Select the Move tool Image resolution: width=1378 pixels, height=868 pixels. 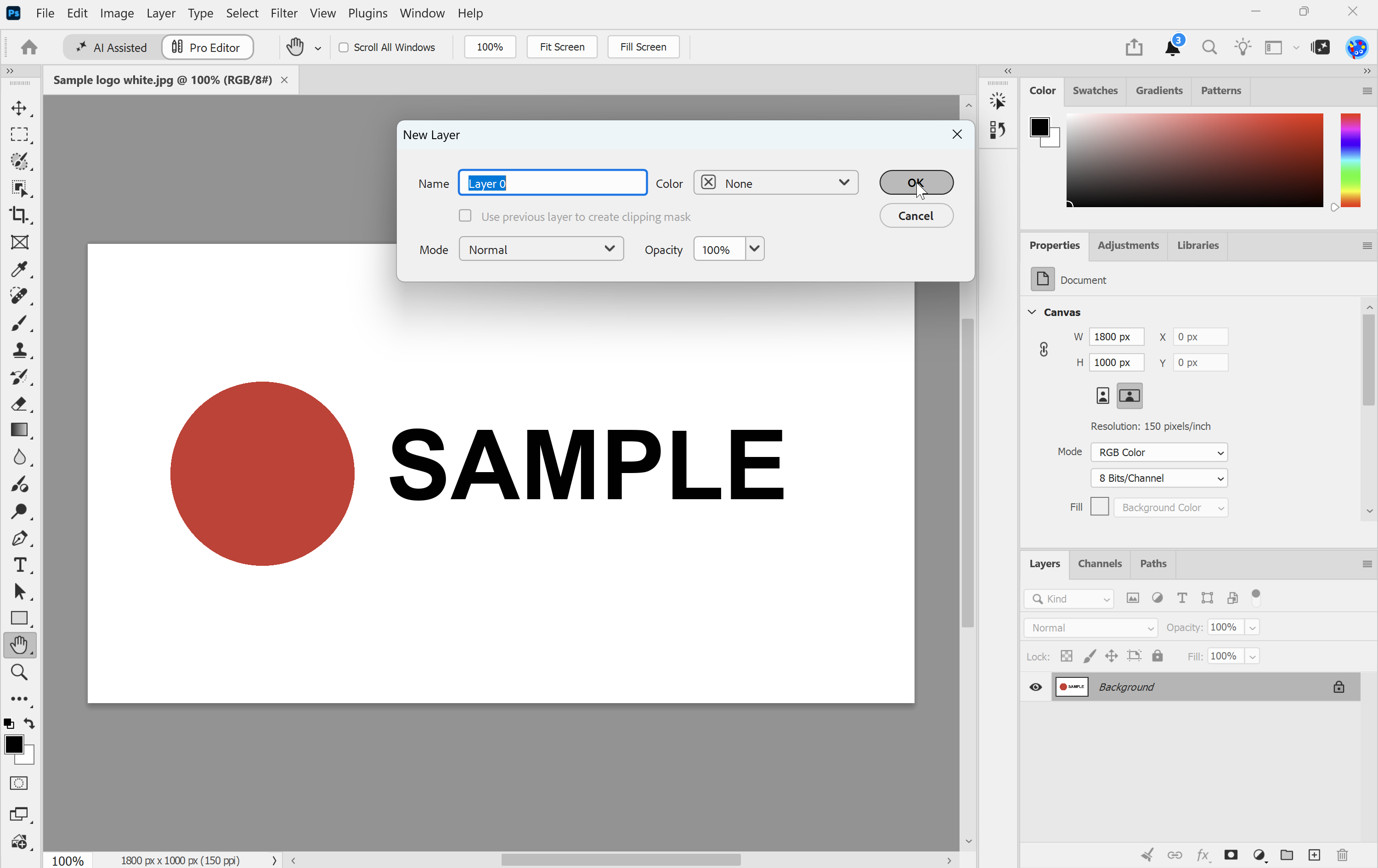point(19,108)
